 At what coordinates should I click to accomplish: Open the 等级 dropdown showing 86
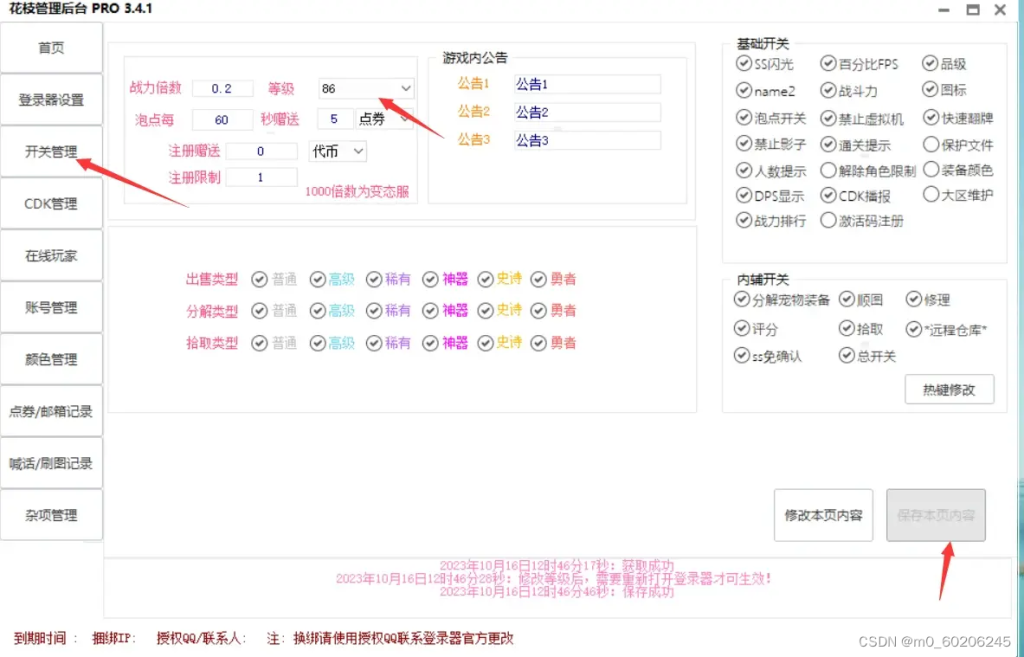365,88
